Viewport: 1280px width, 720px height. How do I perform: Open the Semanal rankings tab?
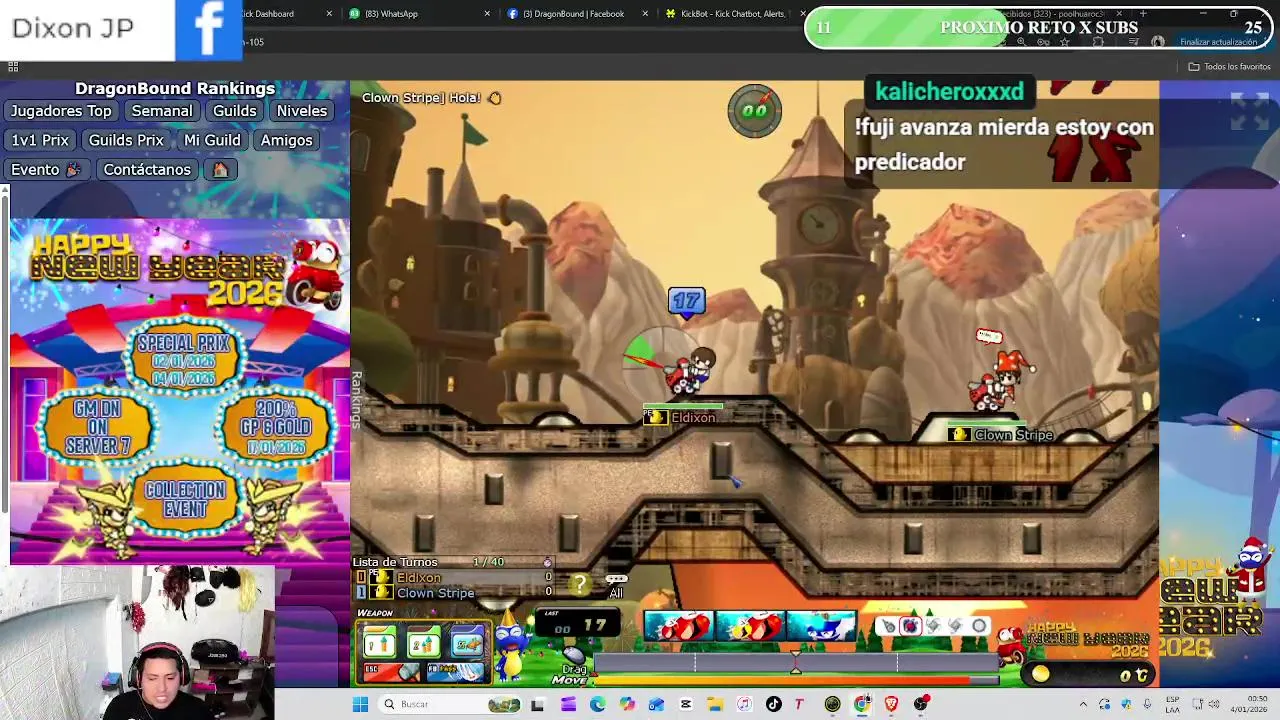pyautogui.click(x=162, y=111)
